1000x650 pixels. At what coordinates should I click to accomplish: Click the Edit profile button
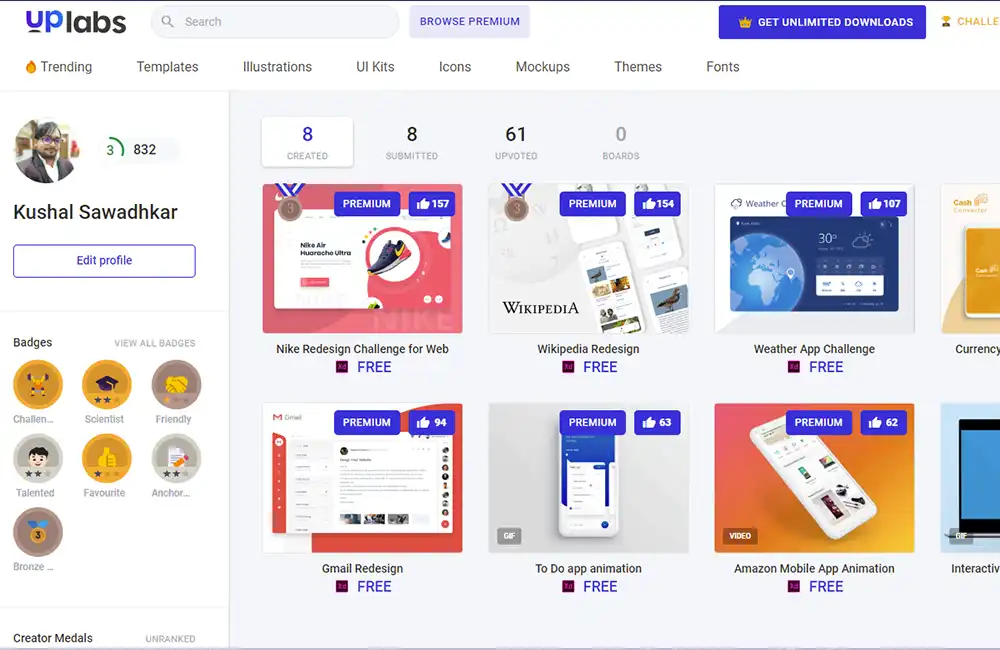coord(105,261)
